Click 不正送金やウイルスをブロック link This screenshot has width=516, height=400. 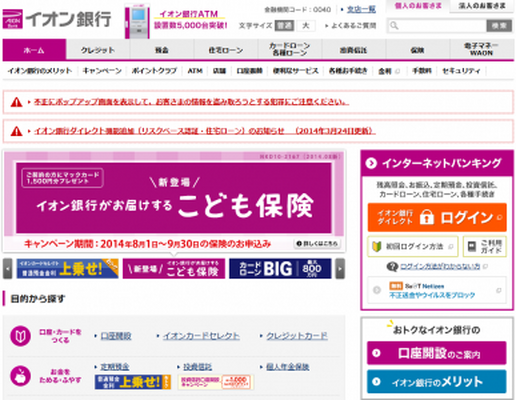432,295
